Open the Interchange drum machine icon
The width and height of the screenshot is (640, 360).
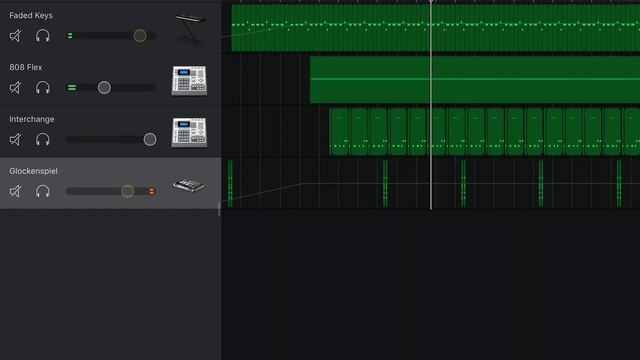coord(189,132)
